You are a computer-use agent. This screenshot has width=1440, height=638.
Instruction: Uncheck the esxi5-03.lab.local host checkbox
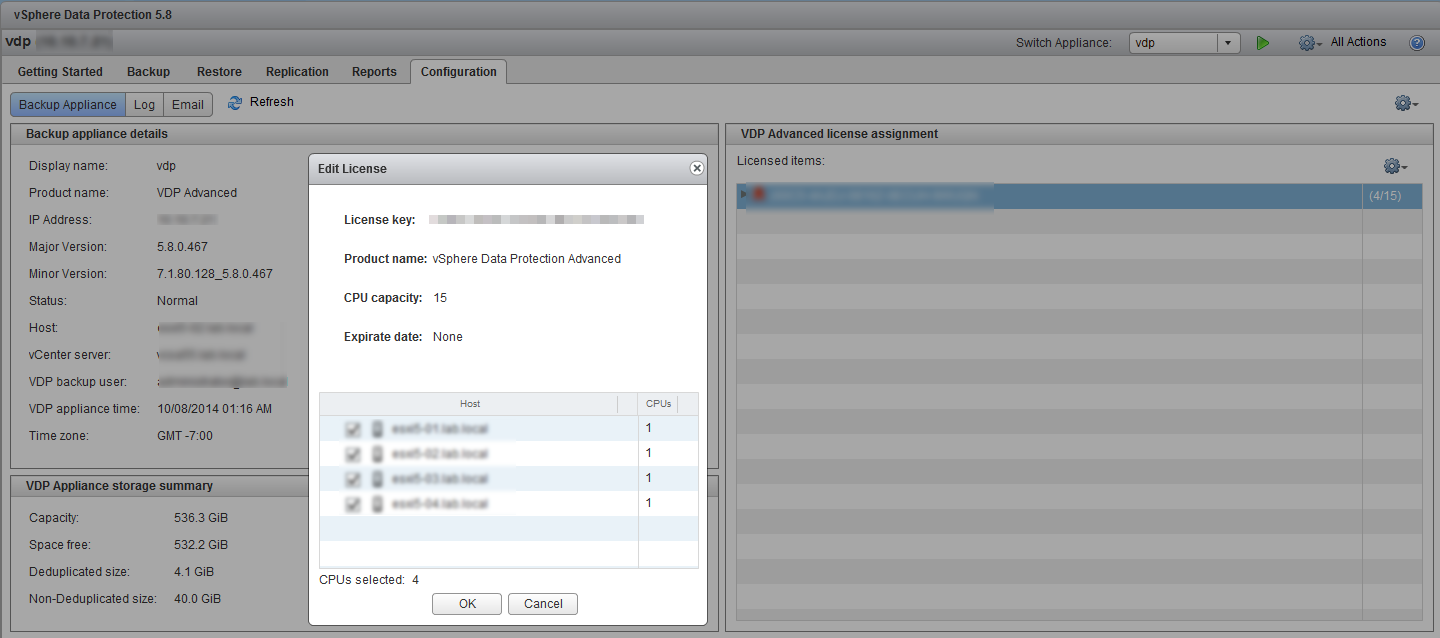coord(353,479)
